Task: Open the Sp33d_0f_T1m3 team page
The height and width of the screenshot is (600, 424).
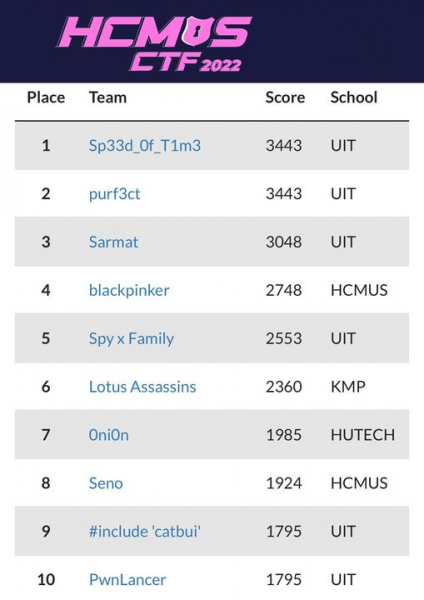Action: 145,146
